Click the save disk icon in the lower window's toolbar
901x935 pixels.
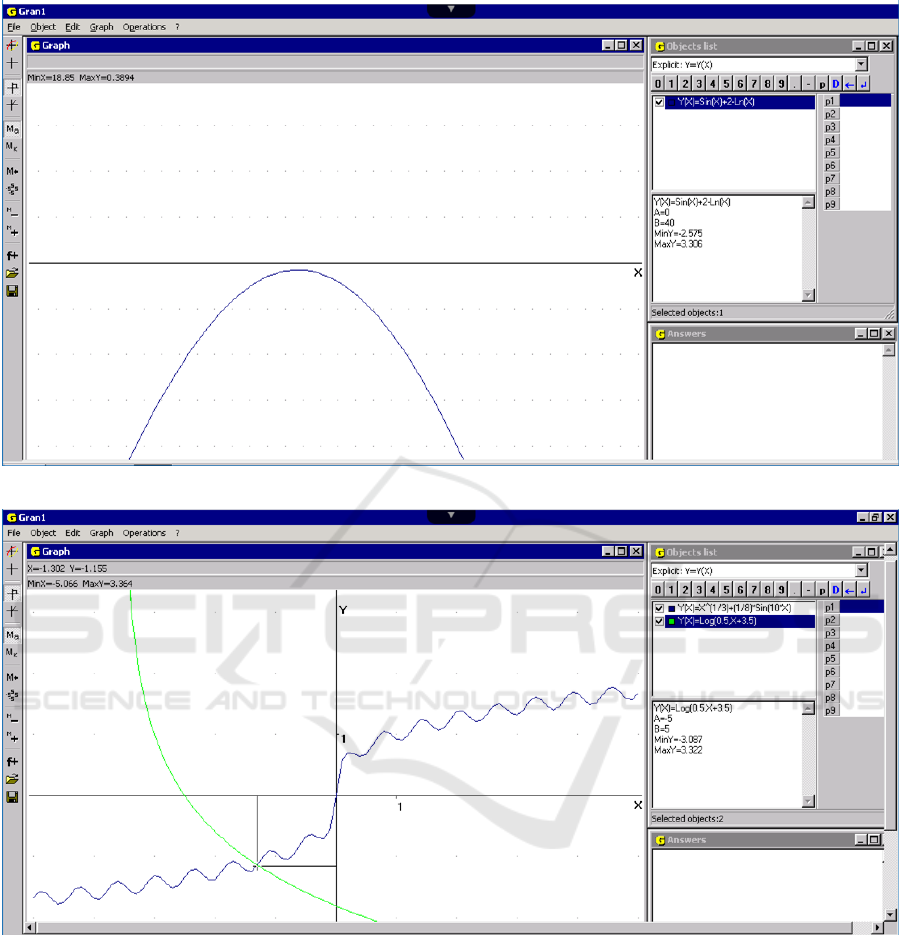coord(12,797)
